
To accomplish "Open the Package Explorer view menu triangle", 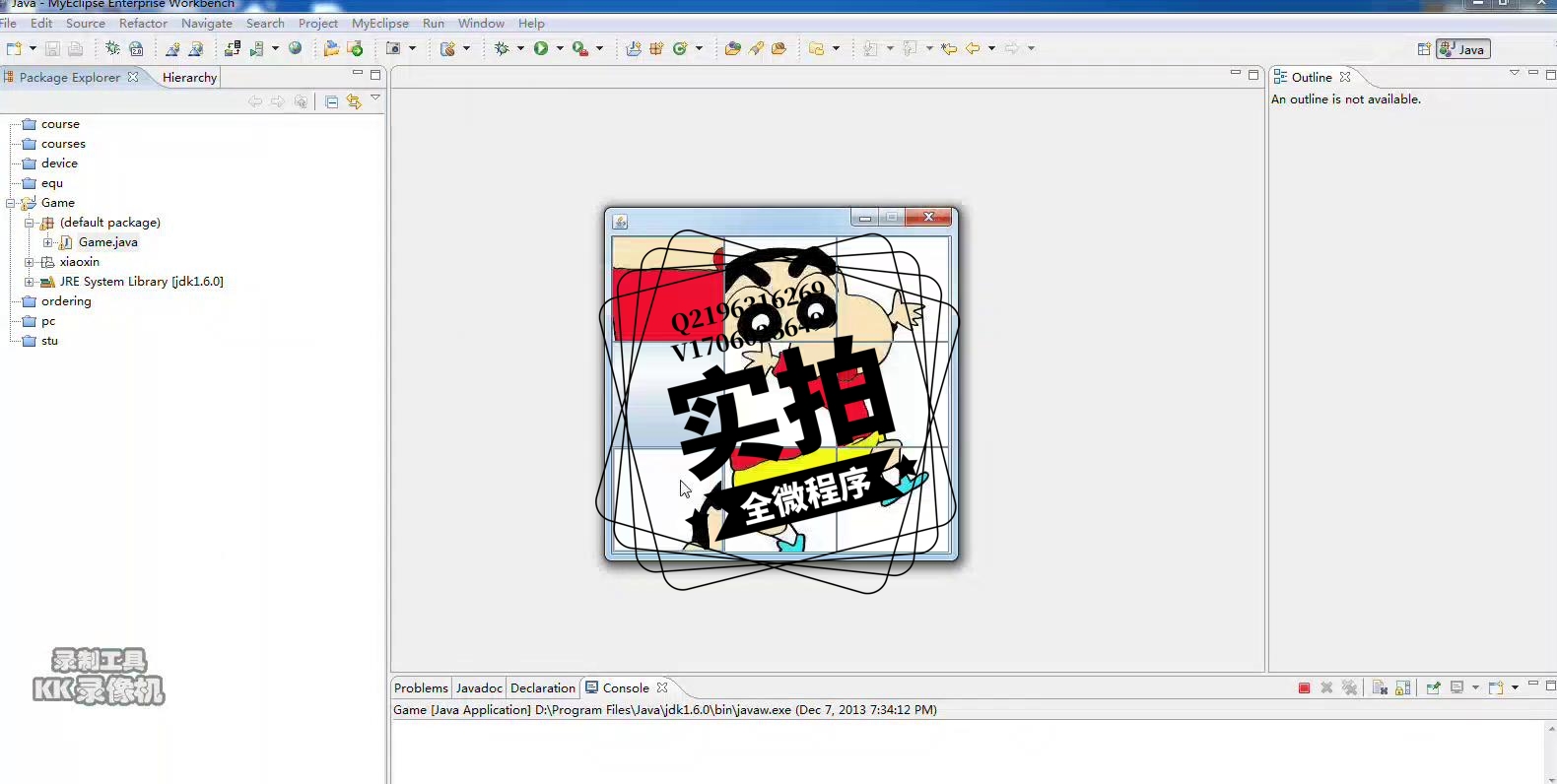I will tap(375, 98).
